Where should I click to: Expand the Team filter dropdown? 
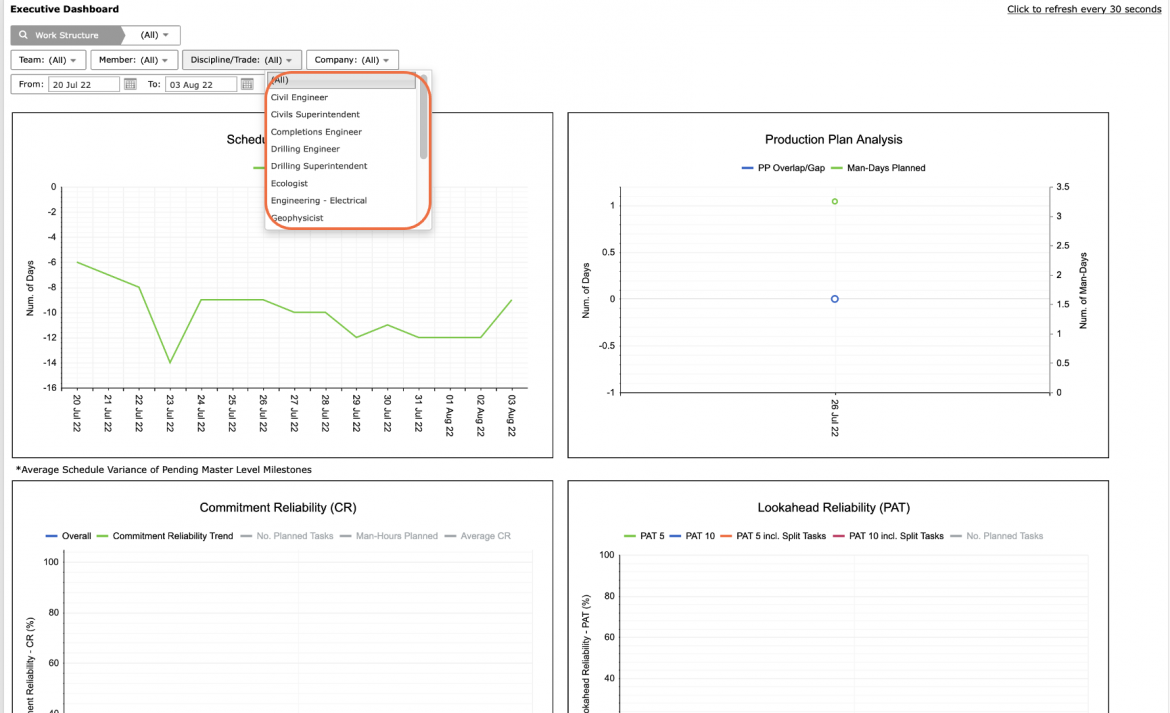(x=48, y=60)
